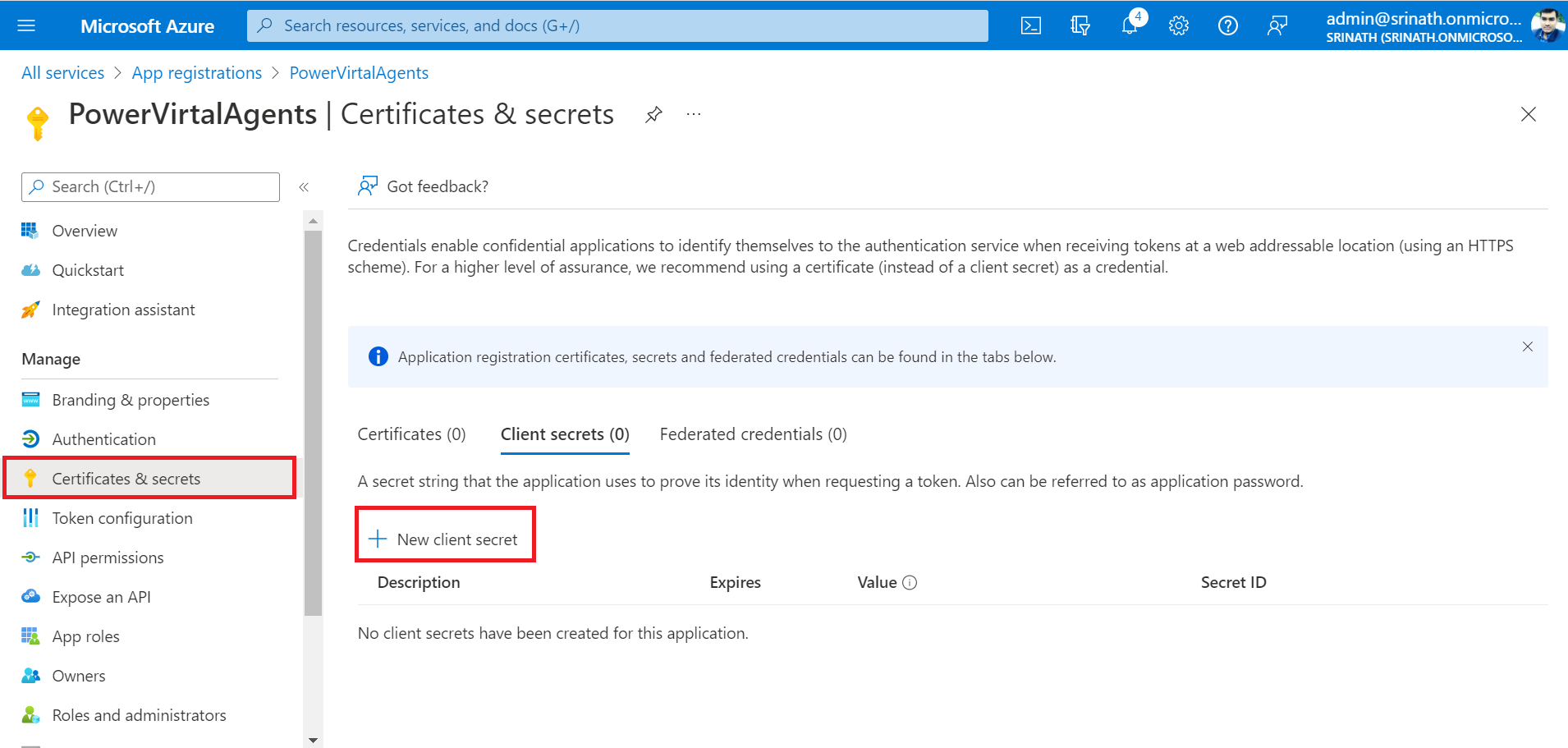Open the Help question mark icon
Image resolution: width=1568 pixels, height=748 pixels.
click(1227, 26)
